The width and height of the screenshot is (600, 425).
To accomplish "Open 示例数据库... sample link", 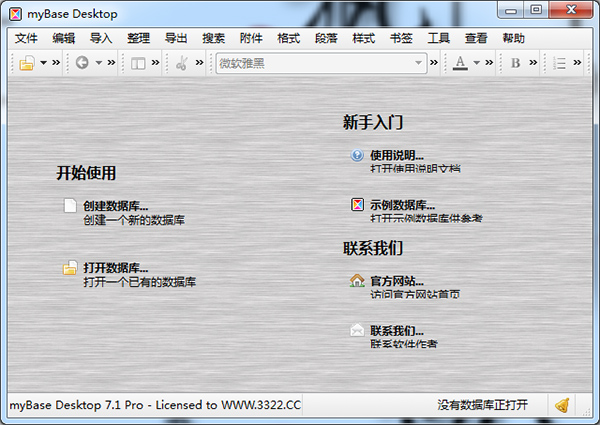I will [402, 205].
